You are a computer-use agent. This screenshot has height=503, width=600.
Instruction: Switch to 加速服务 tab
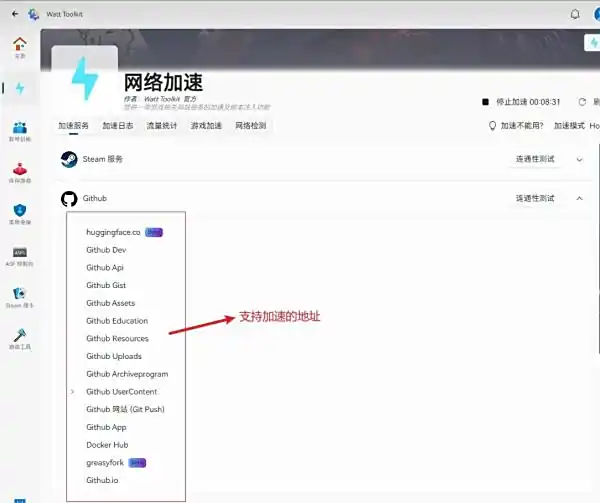pos(73,126)
